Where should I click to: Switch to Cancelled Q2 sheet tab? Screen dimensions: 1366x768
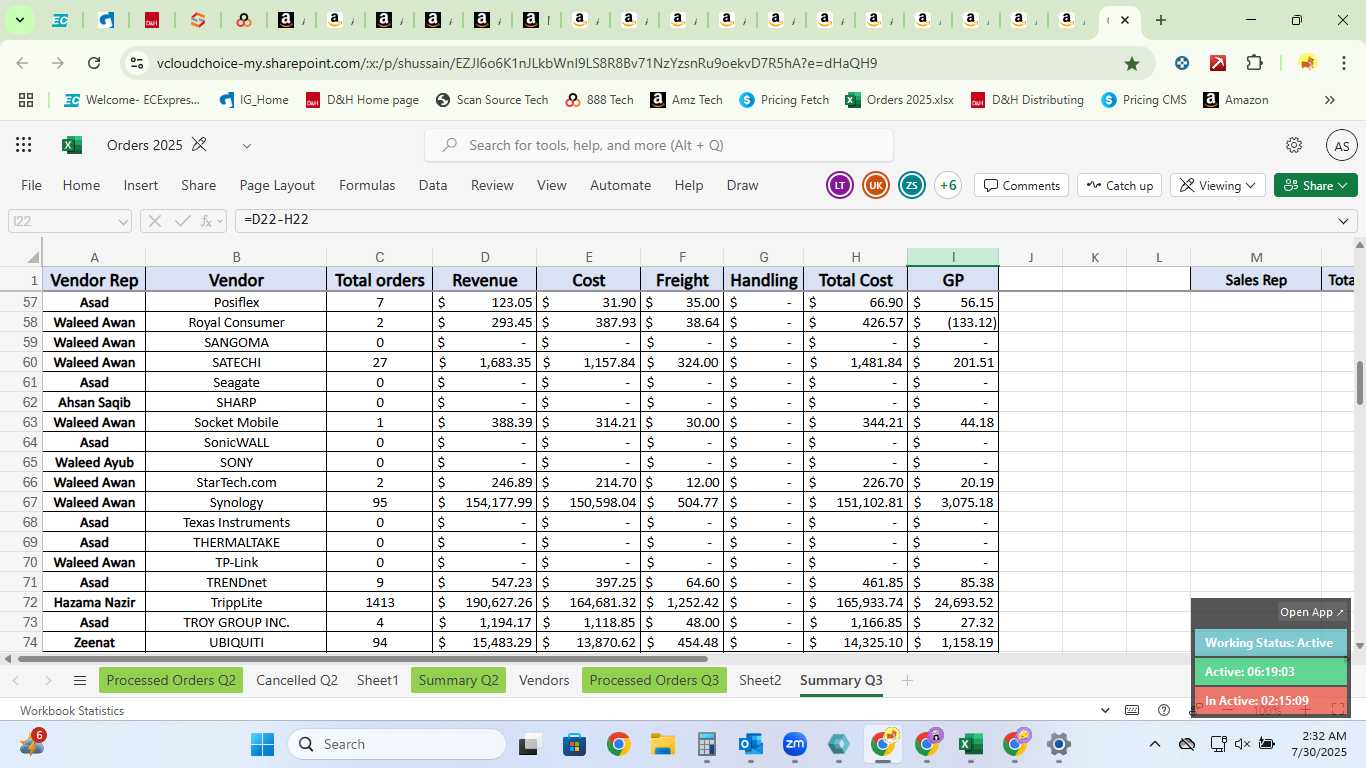point(297,680)
